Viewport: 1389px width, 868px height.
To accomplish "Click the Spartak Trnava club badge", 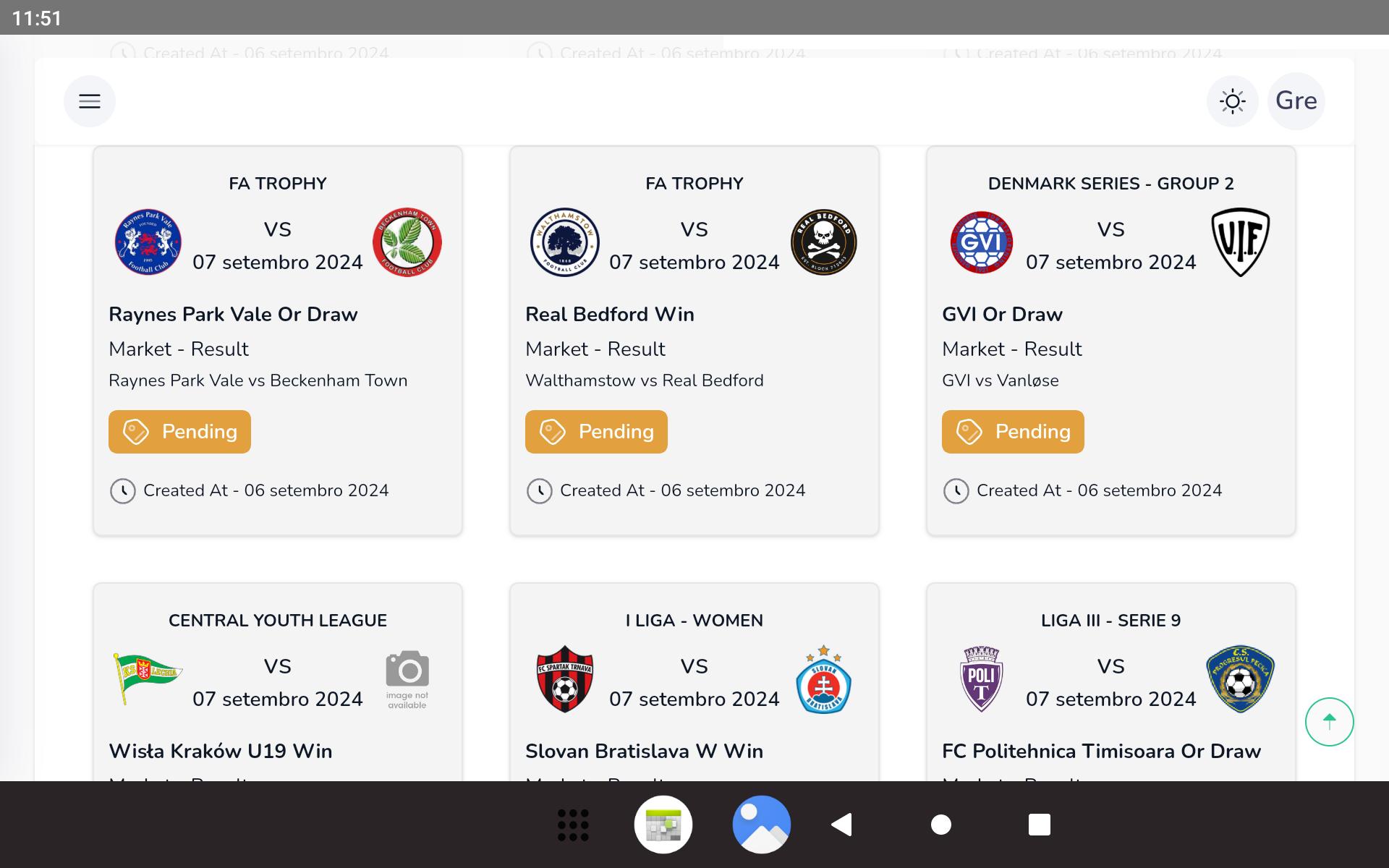I will click(565, 679).
